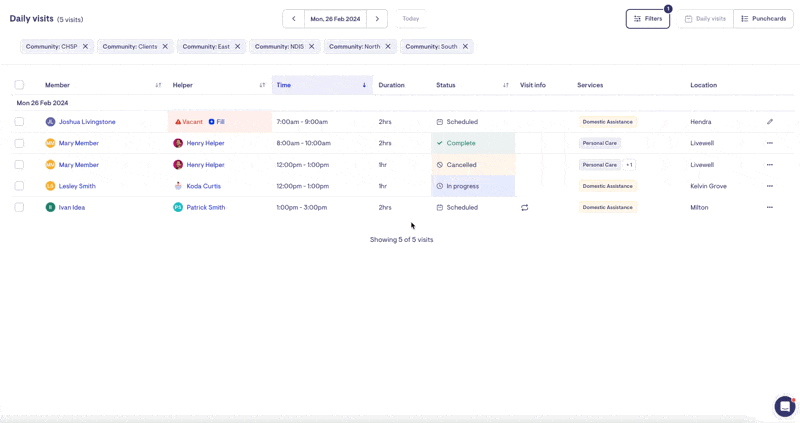
Task: Click Fill button for vacant visit
Action: click(216, 122)
